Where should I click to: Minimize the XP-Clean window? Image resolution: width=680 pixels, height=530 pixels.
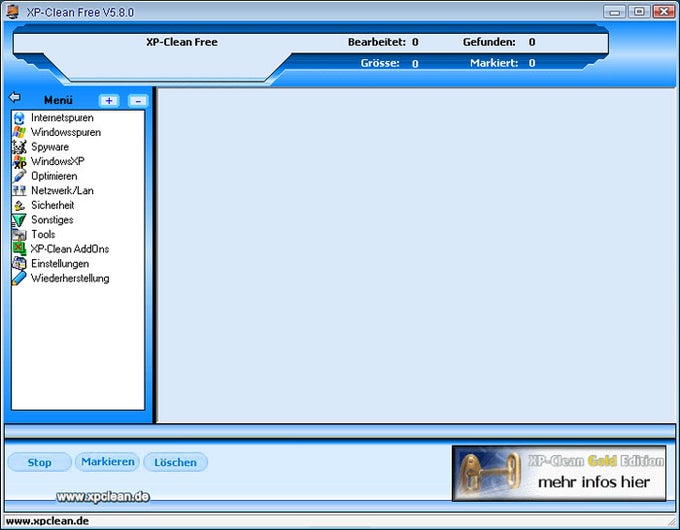click(615, 12)
